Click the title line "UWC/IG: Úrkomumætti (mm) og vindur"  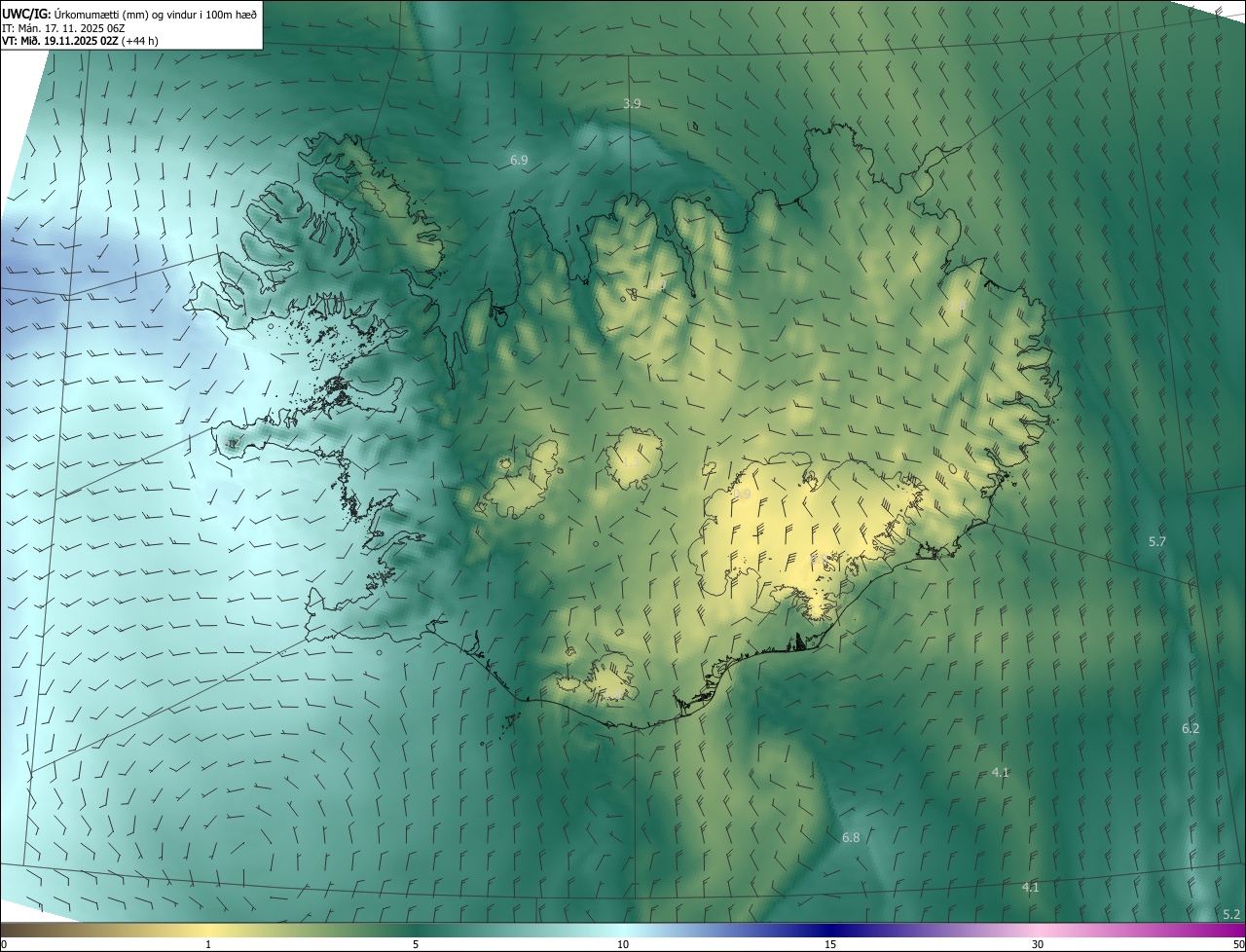129,13
